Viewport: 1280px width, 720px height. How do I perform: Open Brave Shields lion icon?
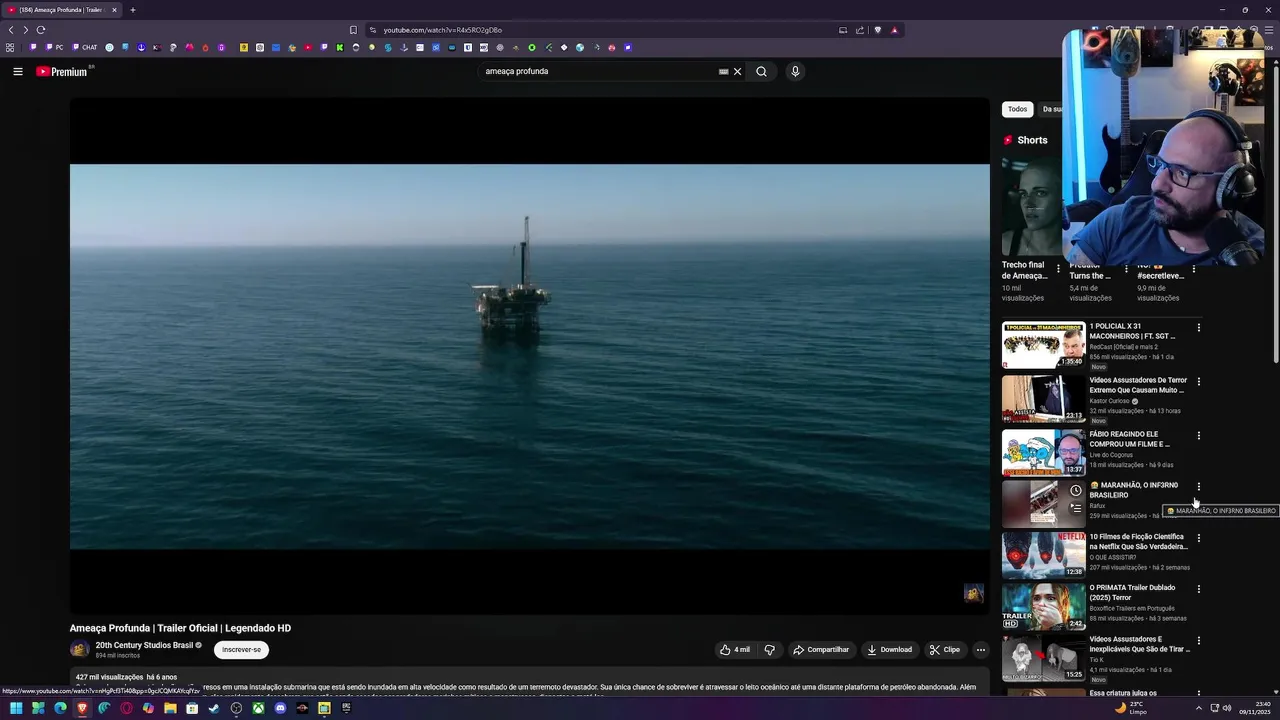pos(878,30)
